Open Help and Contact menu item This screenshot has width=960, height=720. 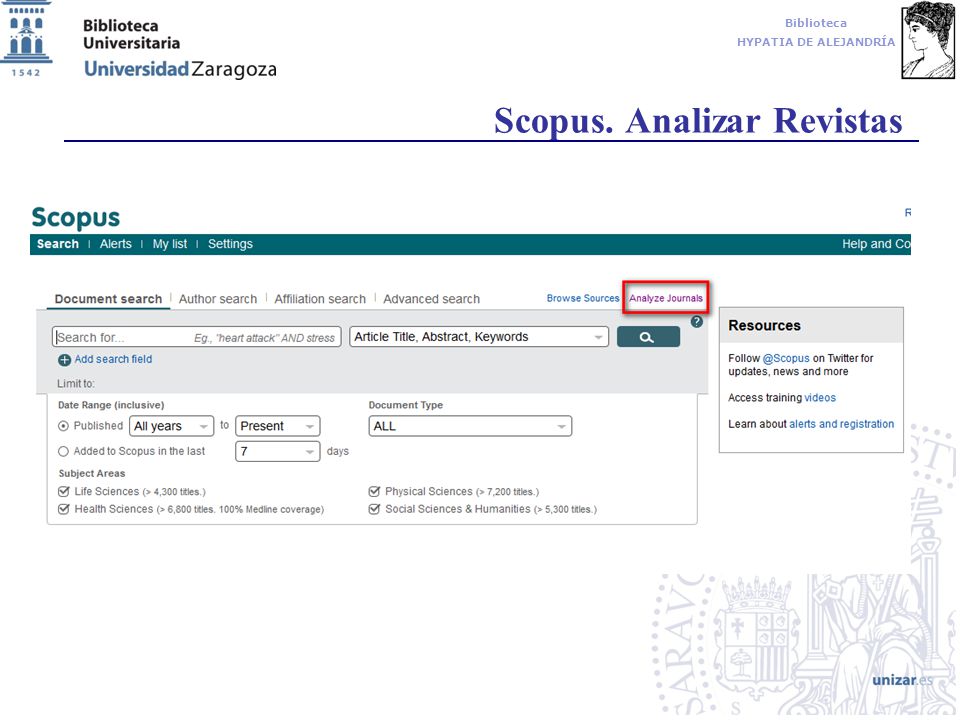pyautogui.click(x=876, y=244)
